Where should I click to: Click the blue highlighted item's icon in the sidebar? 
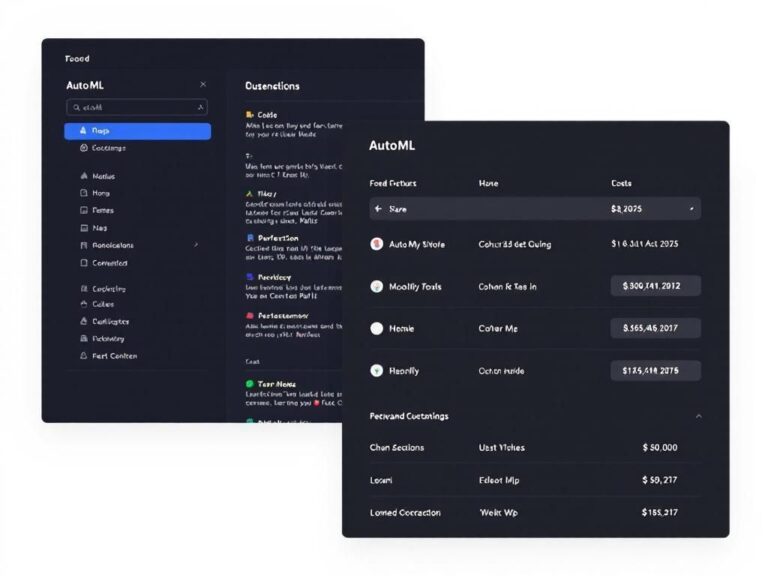pyautogui.click(x=83, y=131)
